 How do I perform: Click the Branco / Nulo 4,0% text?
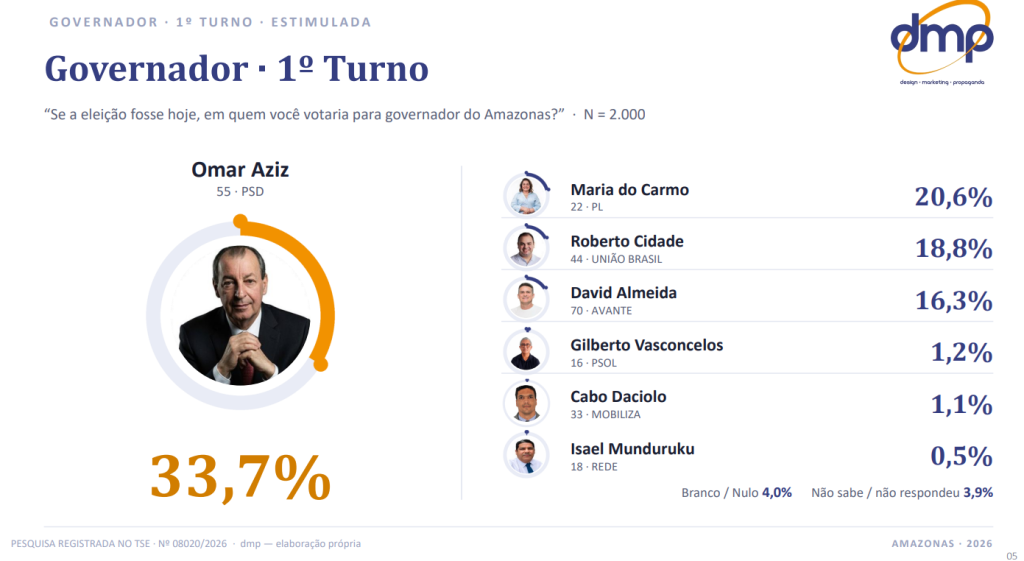(737, 492)
